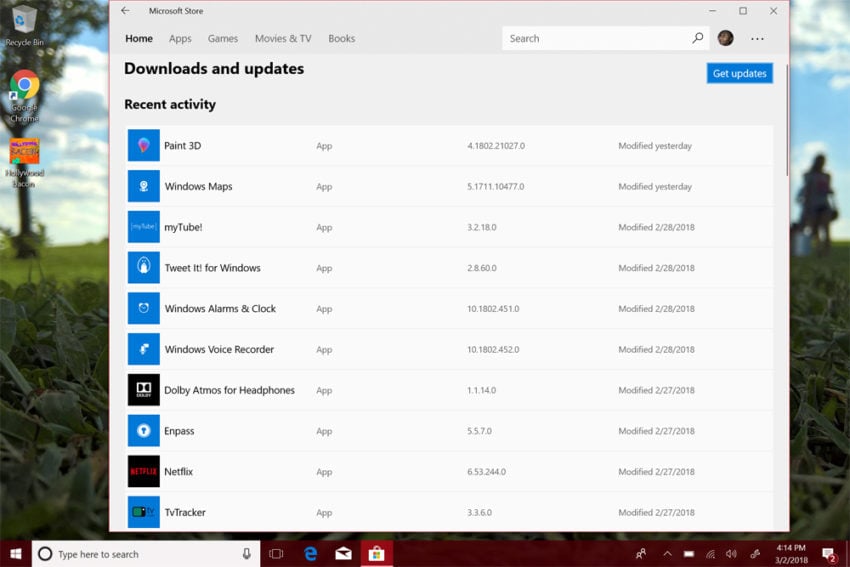The height and width of the screenshot is (567, 850).
Task: Click the TvTracker app icon
Action: coord(144,512)
